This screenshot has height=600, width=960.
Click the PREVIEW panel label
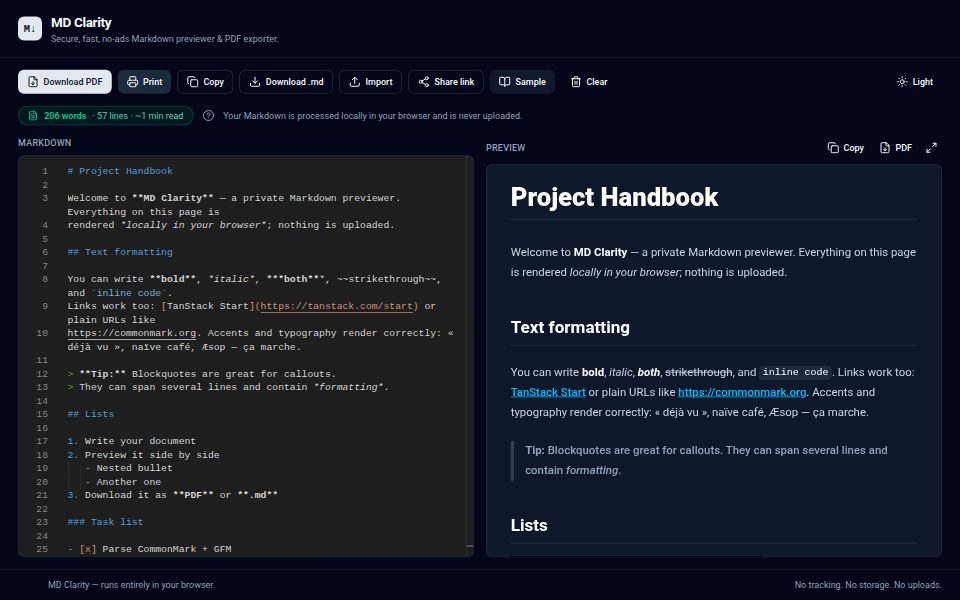tap(506, 148)
